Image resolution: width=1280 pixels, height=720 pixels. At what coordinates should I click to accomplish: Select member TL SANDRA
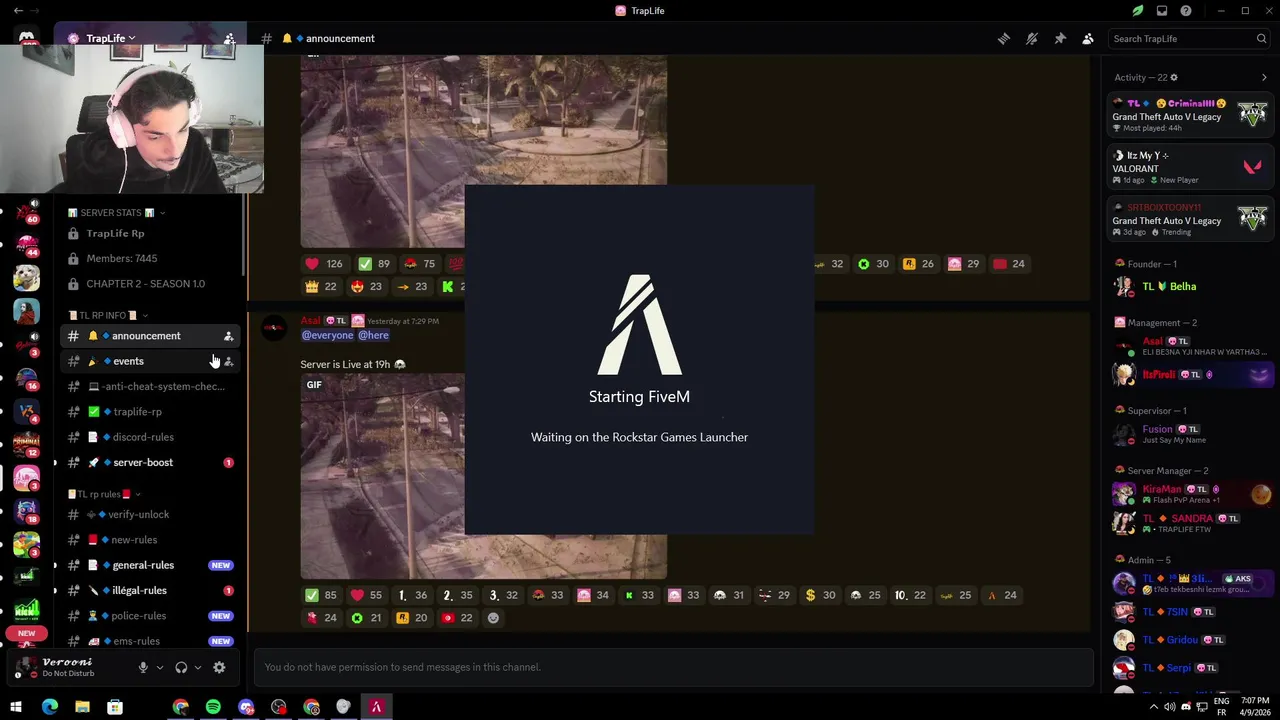1190,523
